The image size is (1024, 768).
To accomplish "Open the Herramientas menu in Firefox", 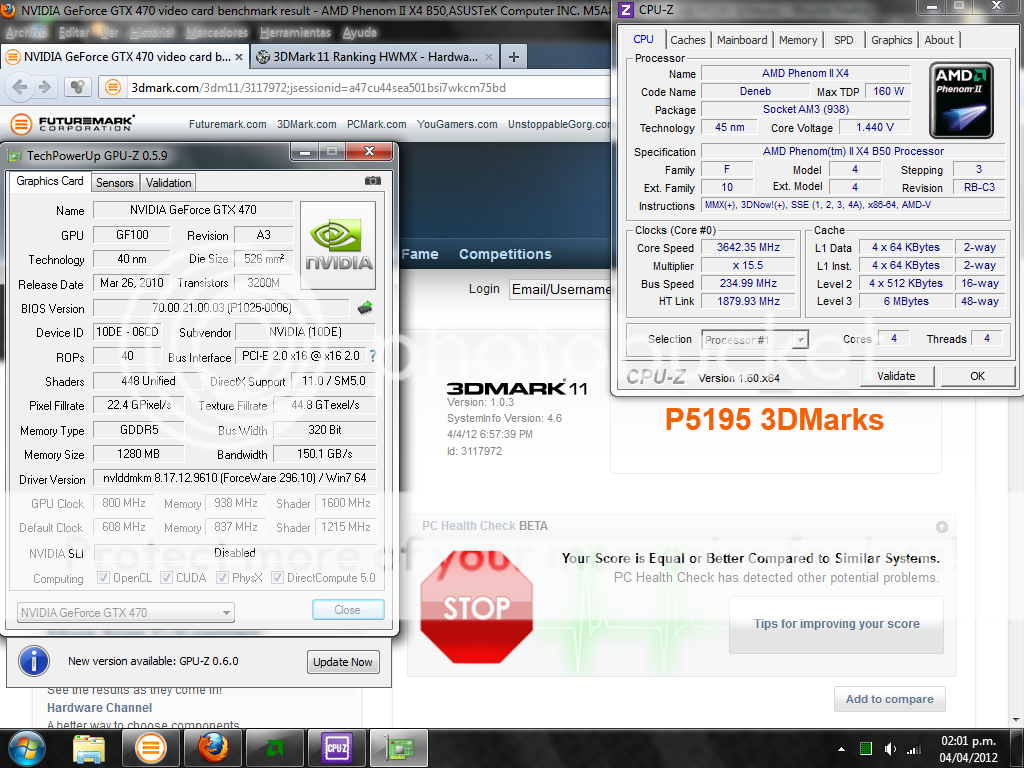I will [295, 33].
